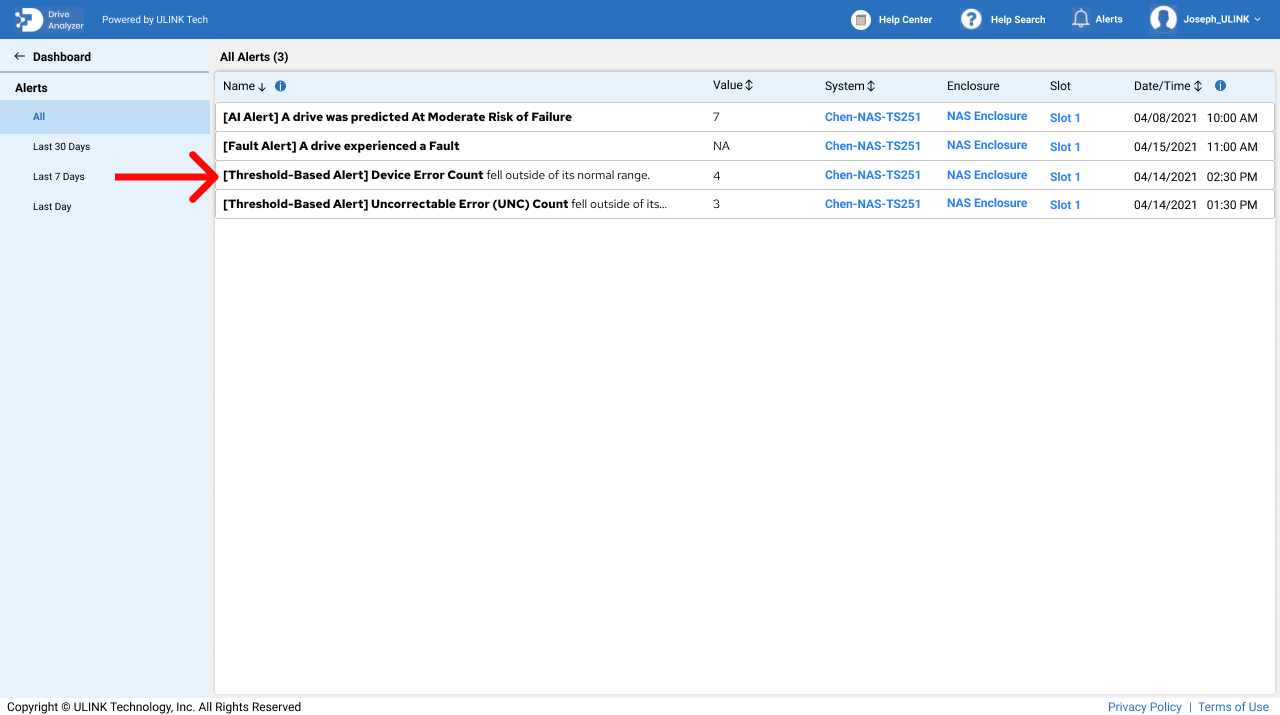Select Last 7 Days alert filter
The image size is (1280, 715).
tap(58, 177)
